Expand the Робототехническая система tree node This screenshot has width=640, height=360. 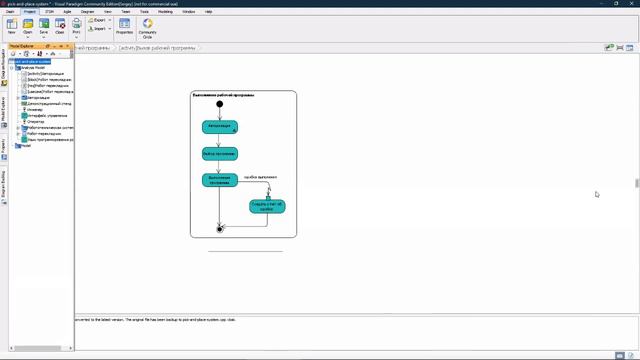pyautogui.click(x=18, y=128)
